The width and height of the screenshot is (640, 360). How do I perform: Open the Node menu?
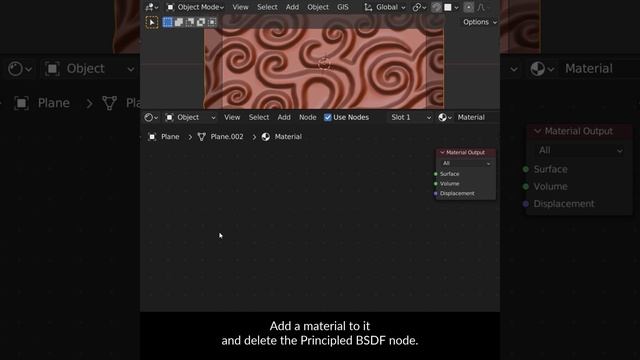[307, 118]
